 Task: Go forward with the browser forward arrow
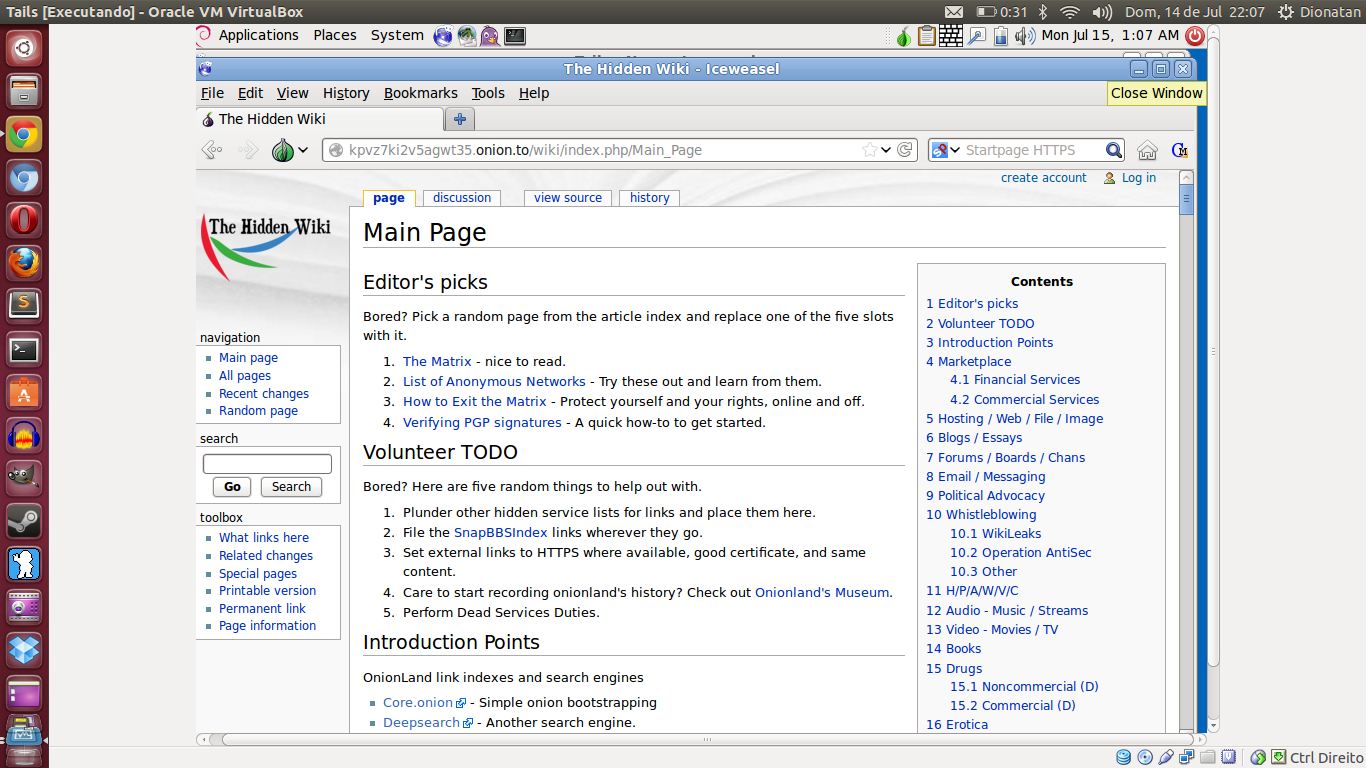click(248, 150)
